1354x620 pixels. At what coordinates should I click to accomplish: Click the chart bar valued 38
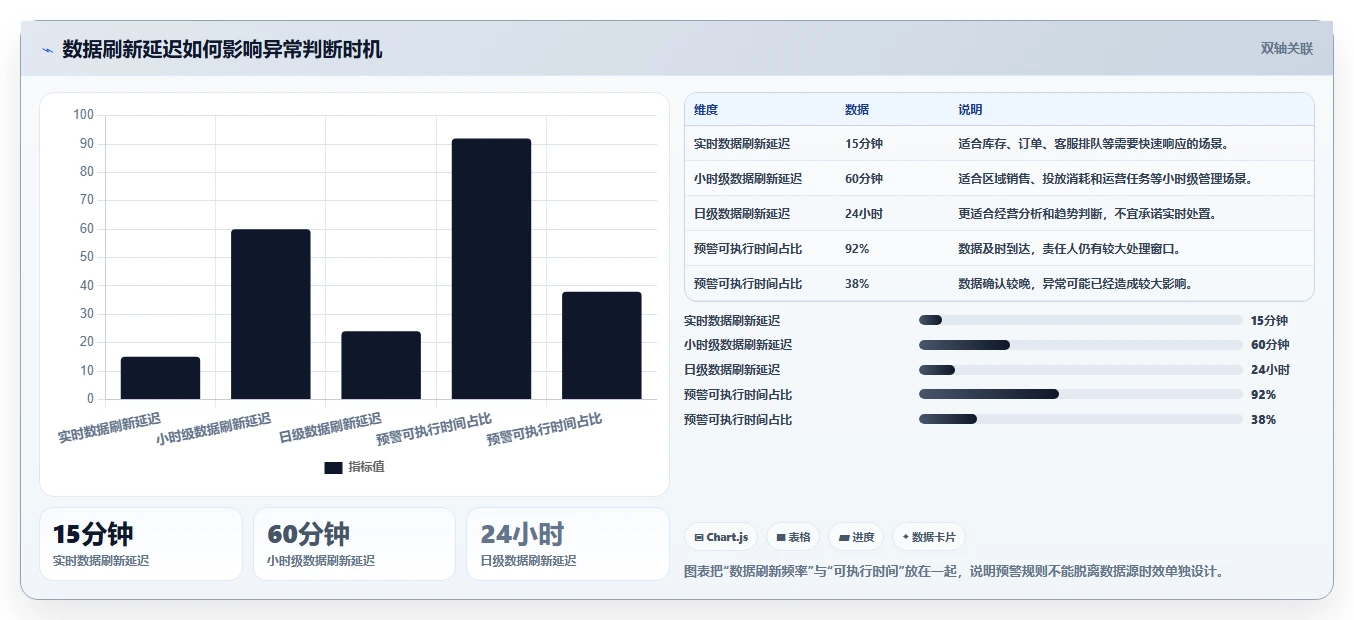[601, 345]
